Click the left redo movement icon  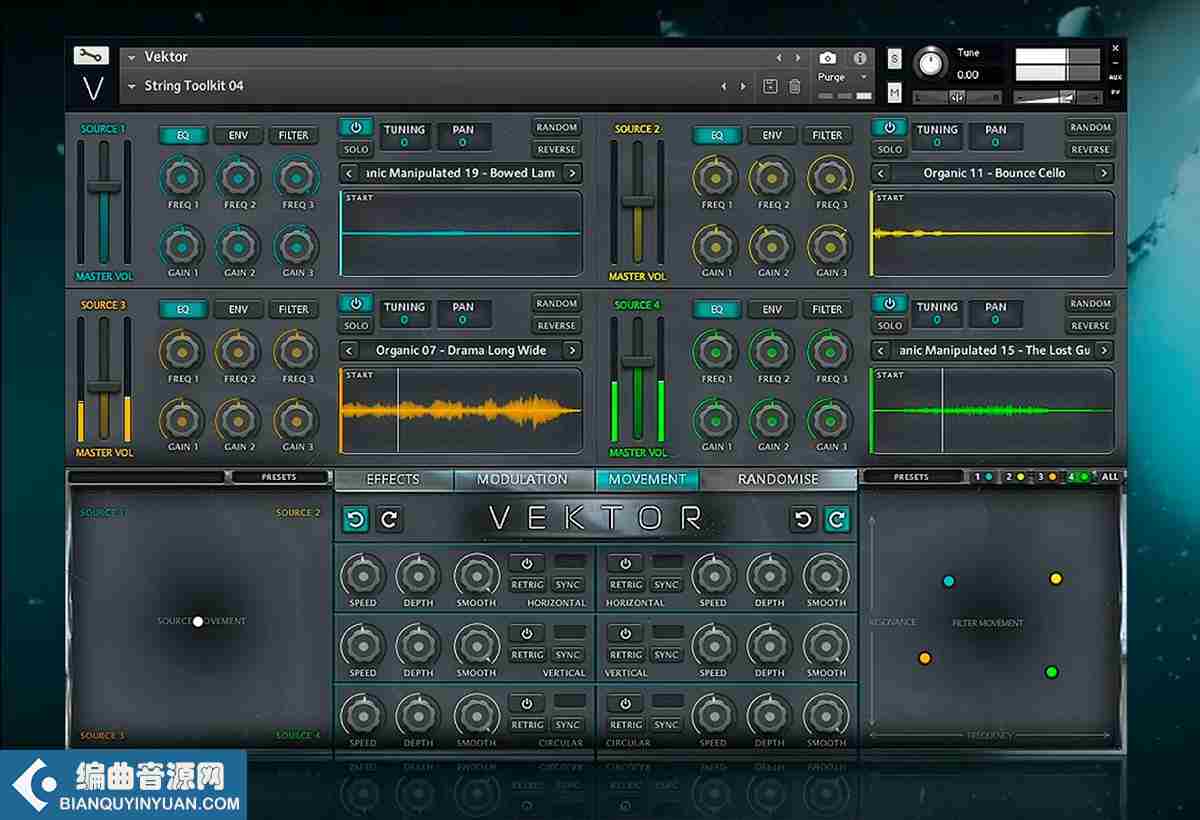point(390,519)
